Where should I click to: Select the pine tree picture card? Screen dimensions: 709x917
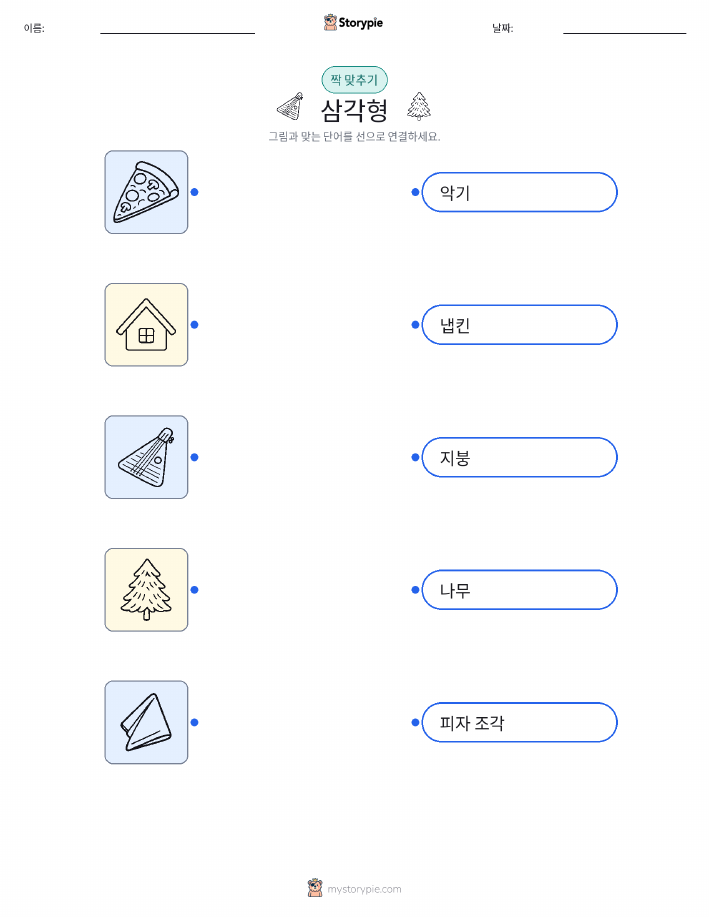tap(146, 590)
